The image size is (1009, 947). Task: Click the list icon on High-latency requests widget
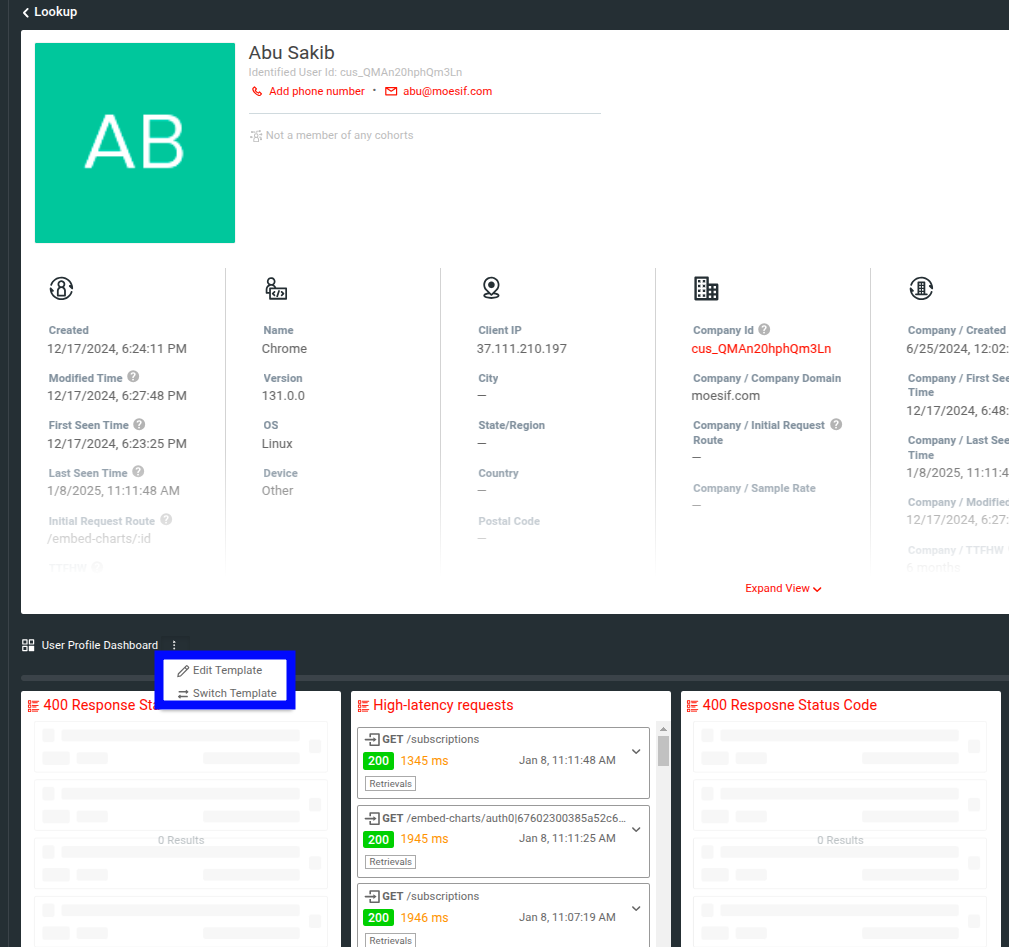[x=362, y=705]
